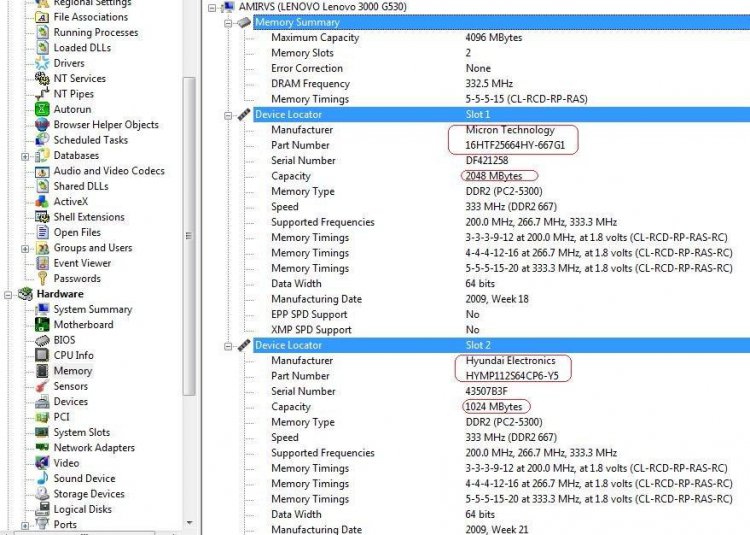This screenshot has height=535, width=750.
Task: Expand the Databases tree node
Action: [25, 156]
